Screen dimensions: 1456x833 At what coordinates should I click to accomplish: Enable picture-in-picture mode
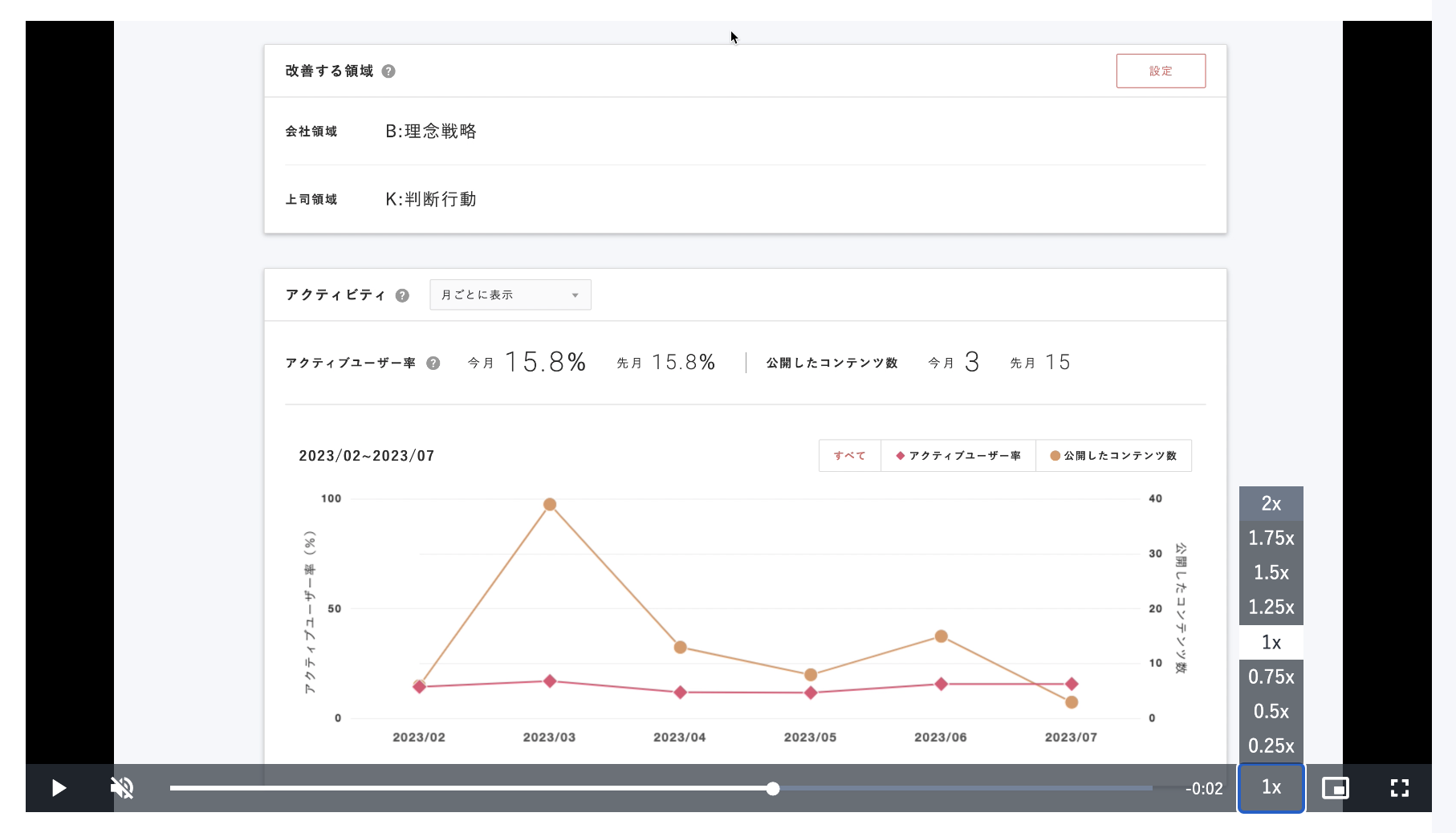coord(1335,788)
